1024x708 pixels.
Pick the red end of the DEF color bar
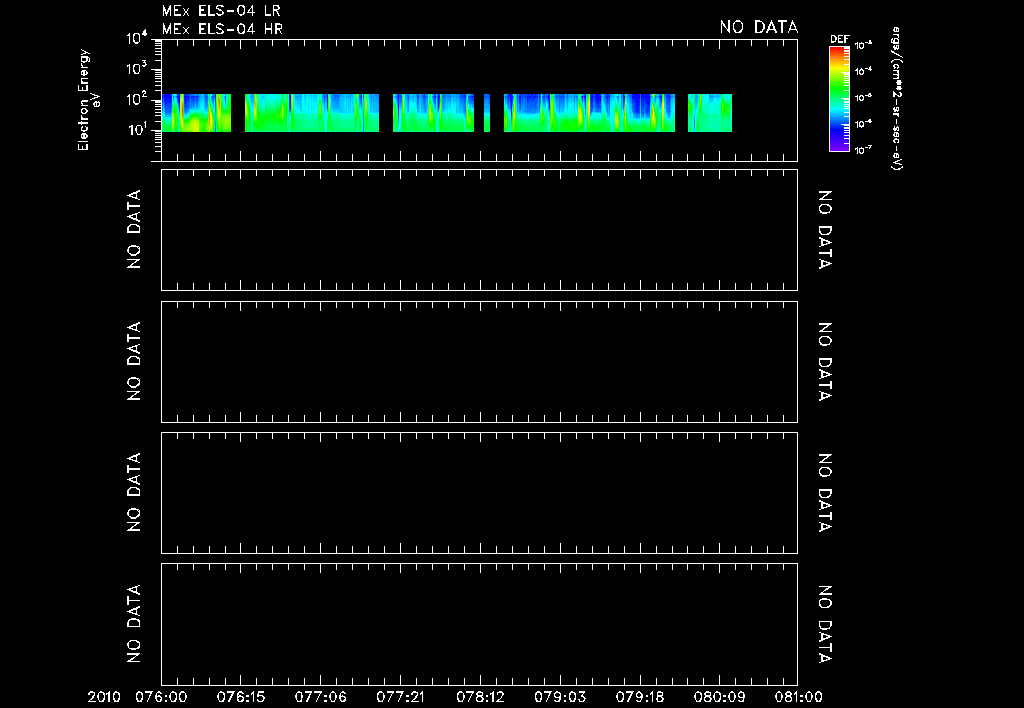tap(839, 52)
